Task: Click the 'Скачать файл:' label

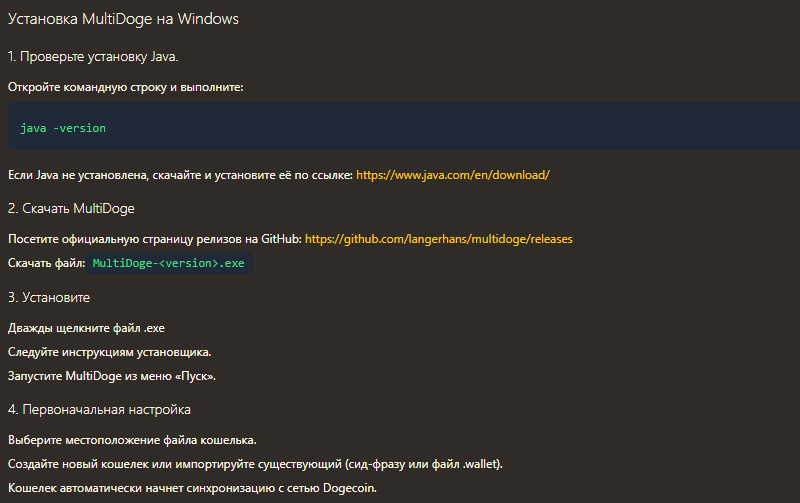Action: click(46, 263)
